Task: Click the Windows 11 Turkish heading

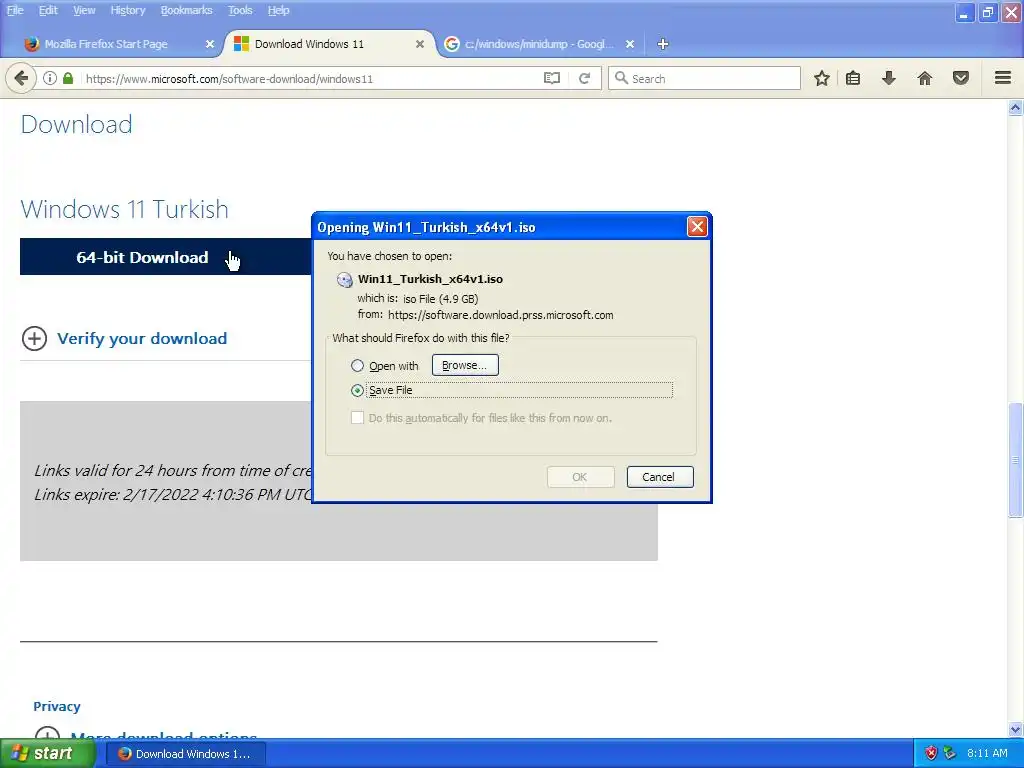Action: (x=125, y=209)
